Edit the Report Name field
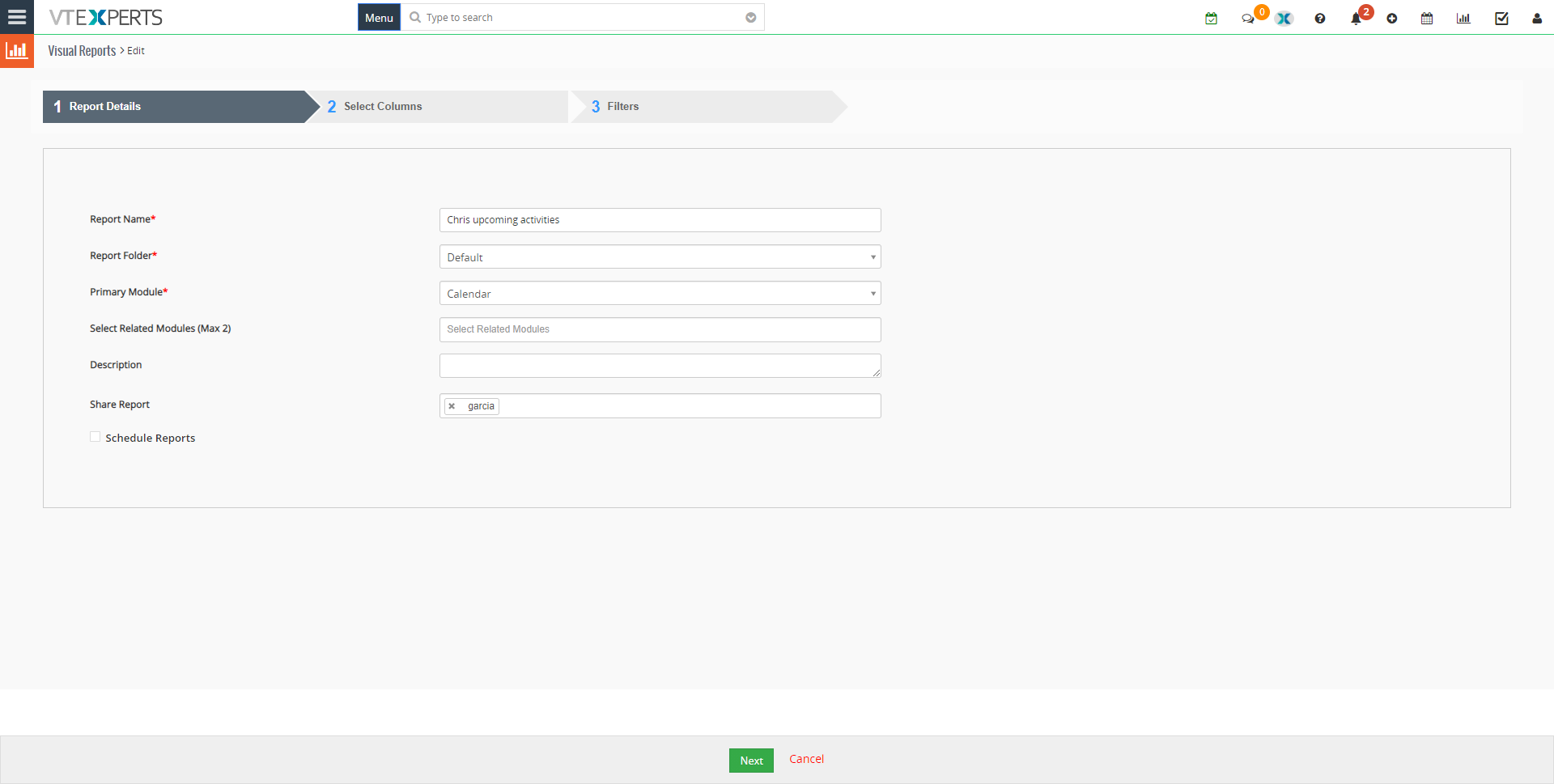Screen dimensions: 1554x784 (660, 220)
